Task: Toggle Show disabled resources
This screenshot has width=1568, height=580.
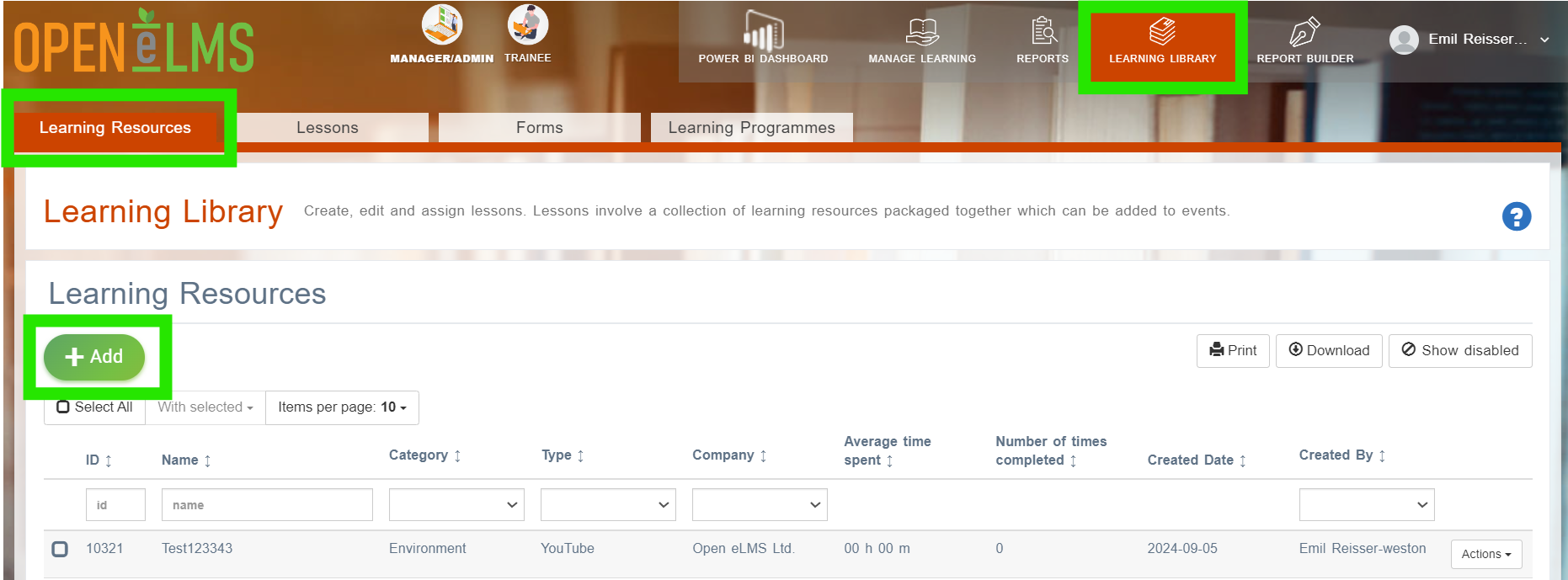Action: tap(1460, 351)
